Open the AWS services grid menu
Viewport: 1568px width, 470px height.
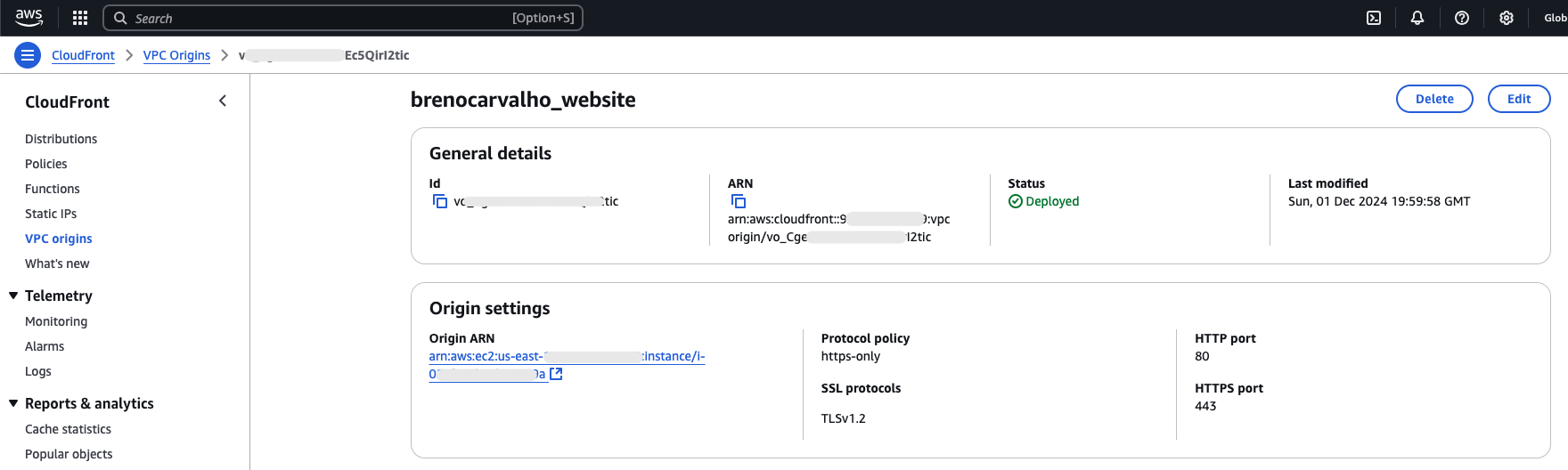tap(80, 18)
